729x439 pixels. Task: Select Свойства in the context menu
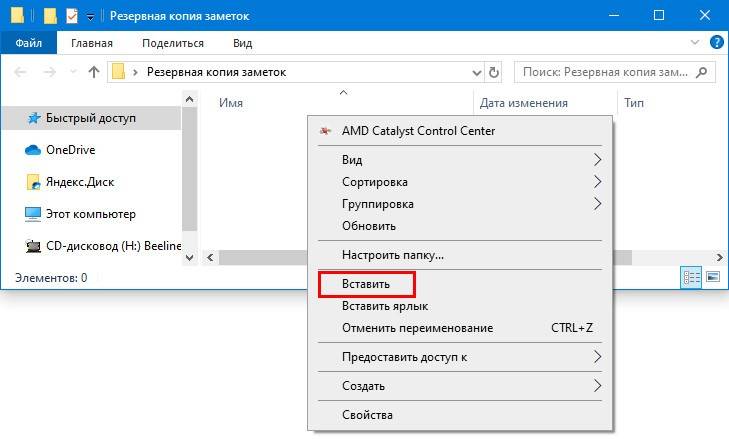click(367, 415)
